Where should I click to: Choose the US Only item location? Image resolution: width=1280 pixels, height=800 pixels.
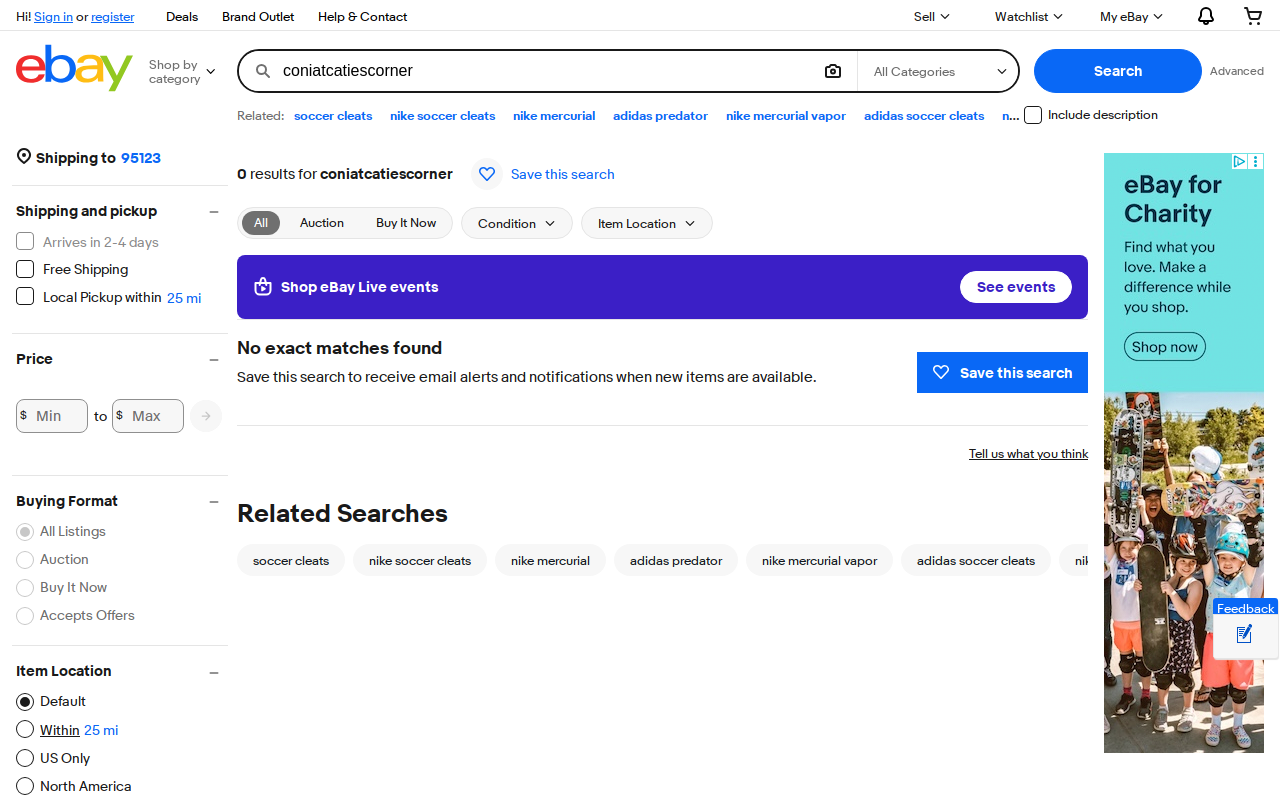click(x=25, y=758)
